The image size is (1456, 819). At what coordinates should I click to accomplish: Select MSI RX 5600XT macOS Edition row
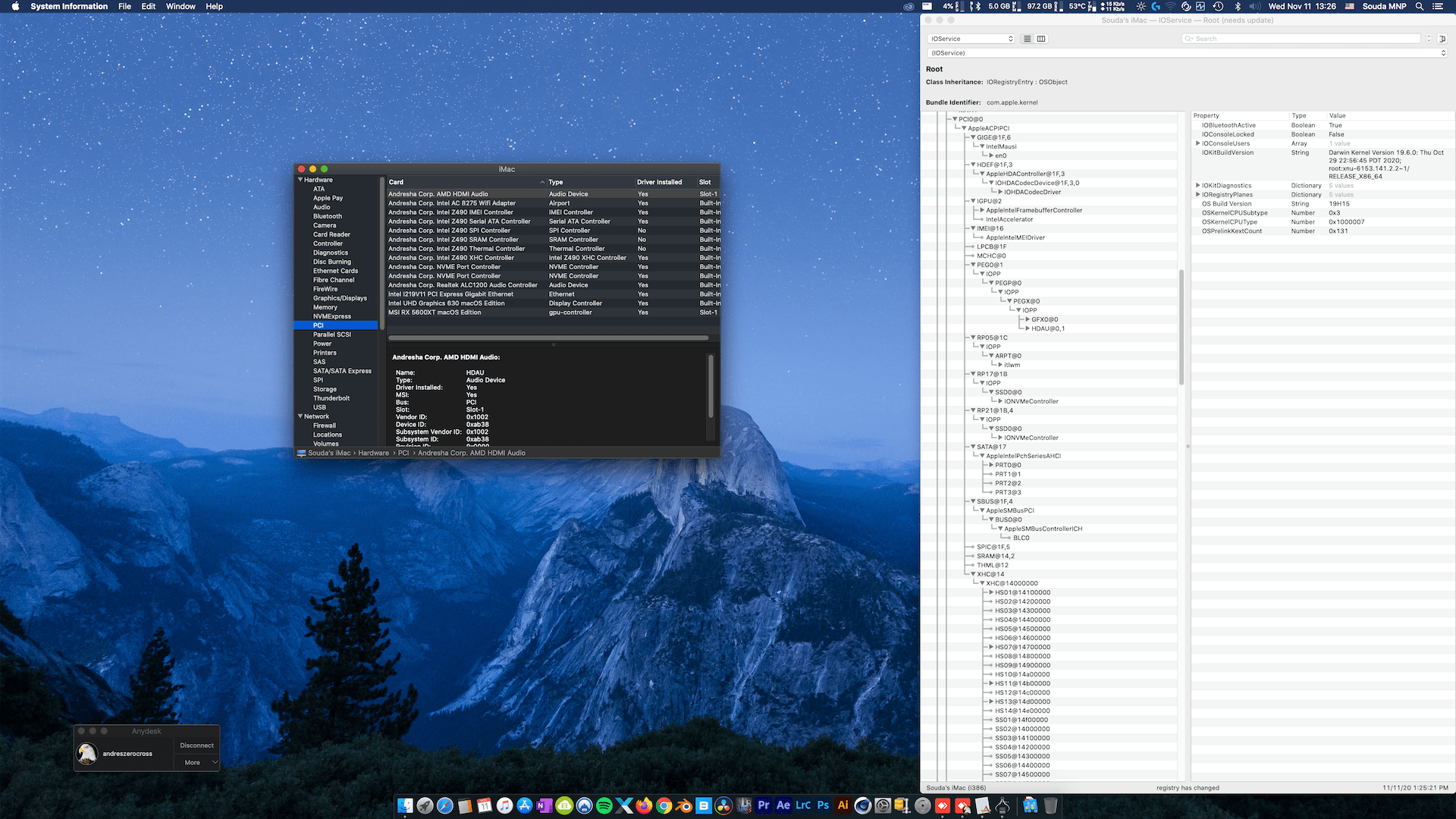coord(435,312)
